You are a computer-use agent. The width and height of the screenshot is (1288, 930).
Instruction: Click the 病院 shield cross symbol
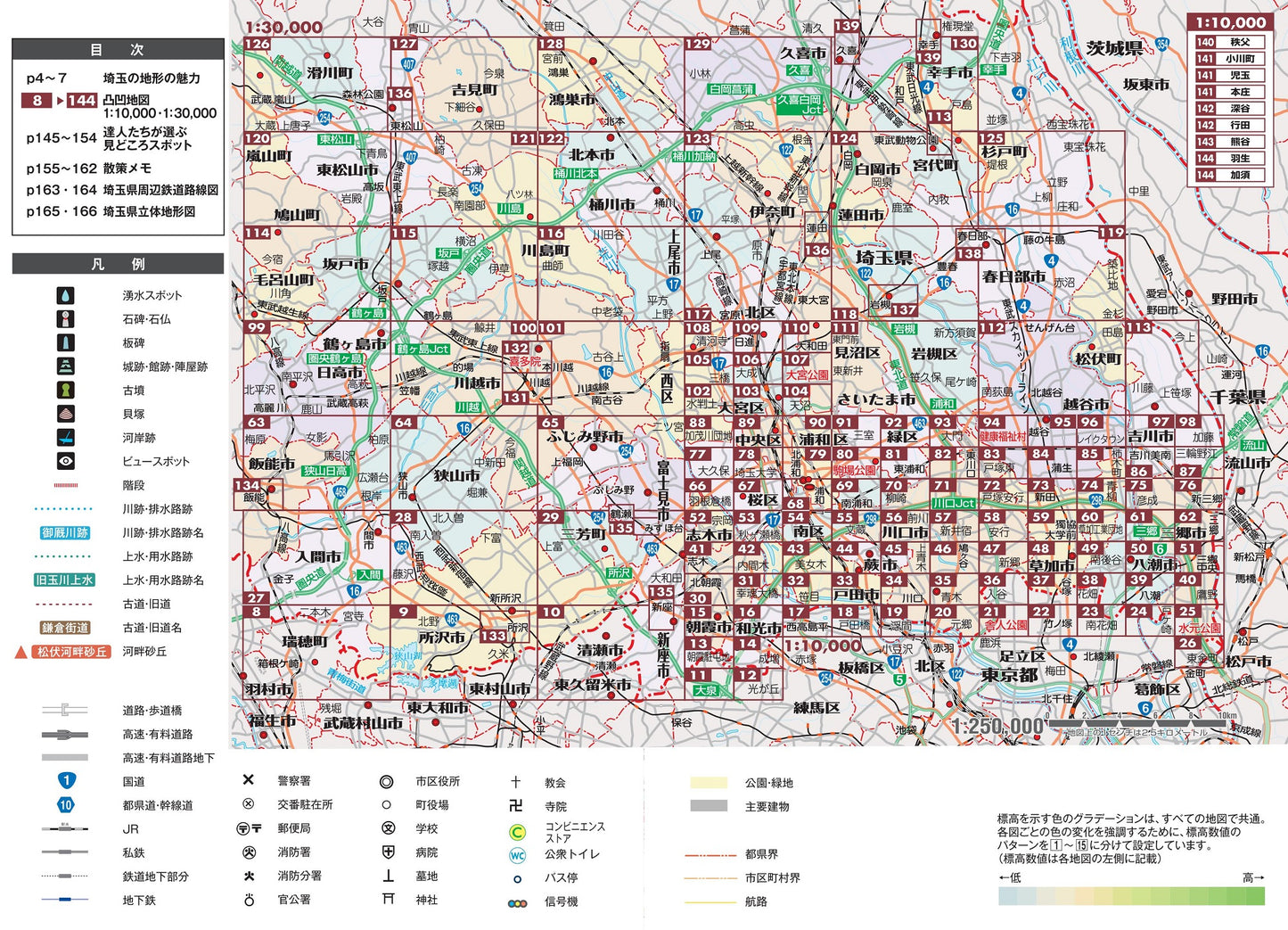[x=388, y=852]
